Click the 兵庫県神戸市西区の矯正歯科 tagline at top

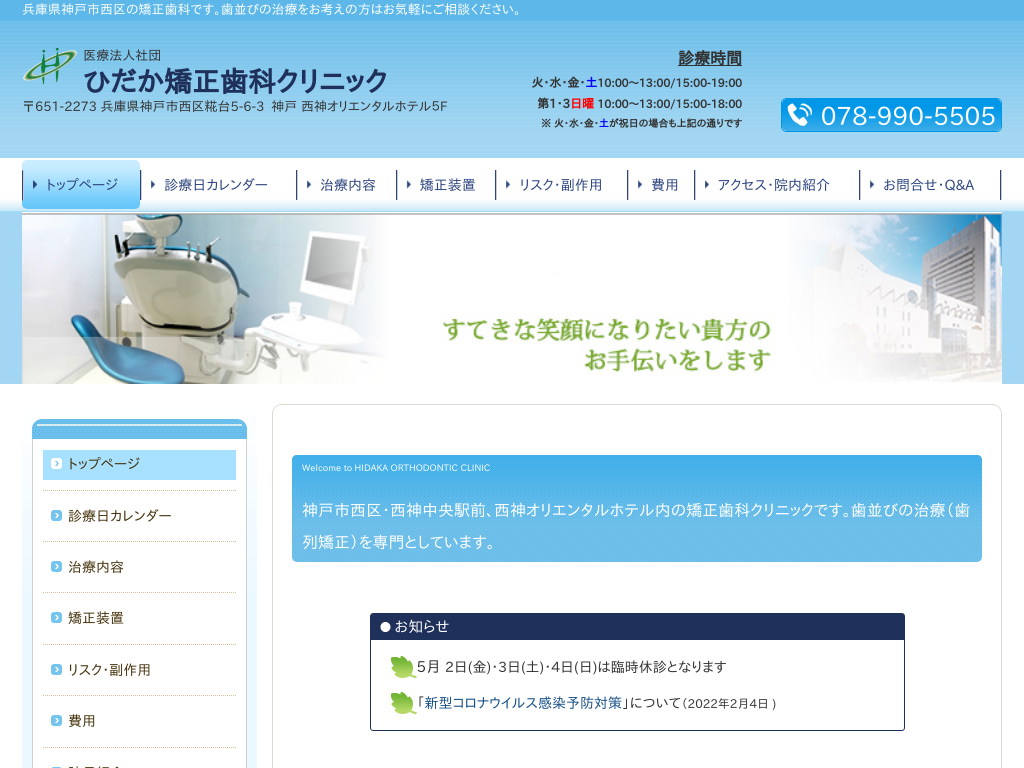(x=272, y=10)
